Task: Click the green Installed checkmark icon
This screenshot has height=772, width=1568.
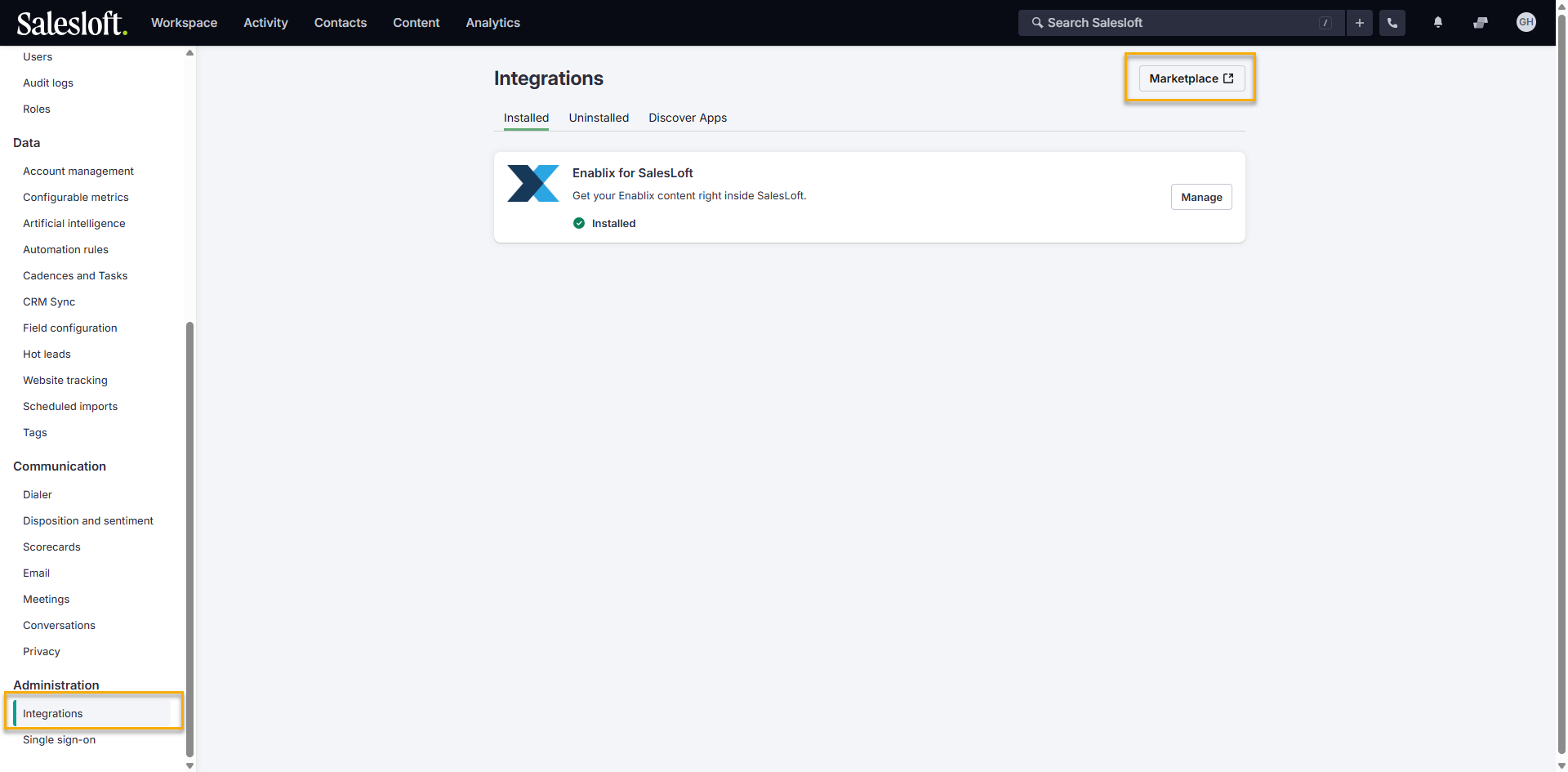Action: click(x=579, y=223)
